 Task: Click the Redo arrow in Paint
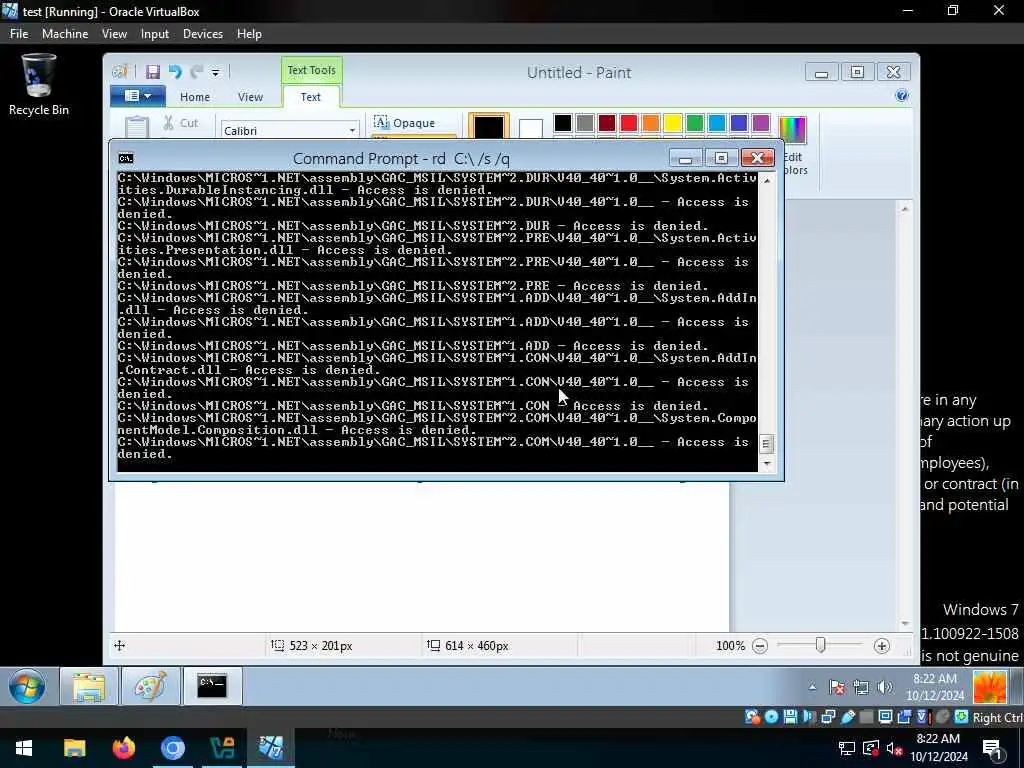[197, 72]
